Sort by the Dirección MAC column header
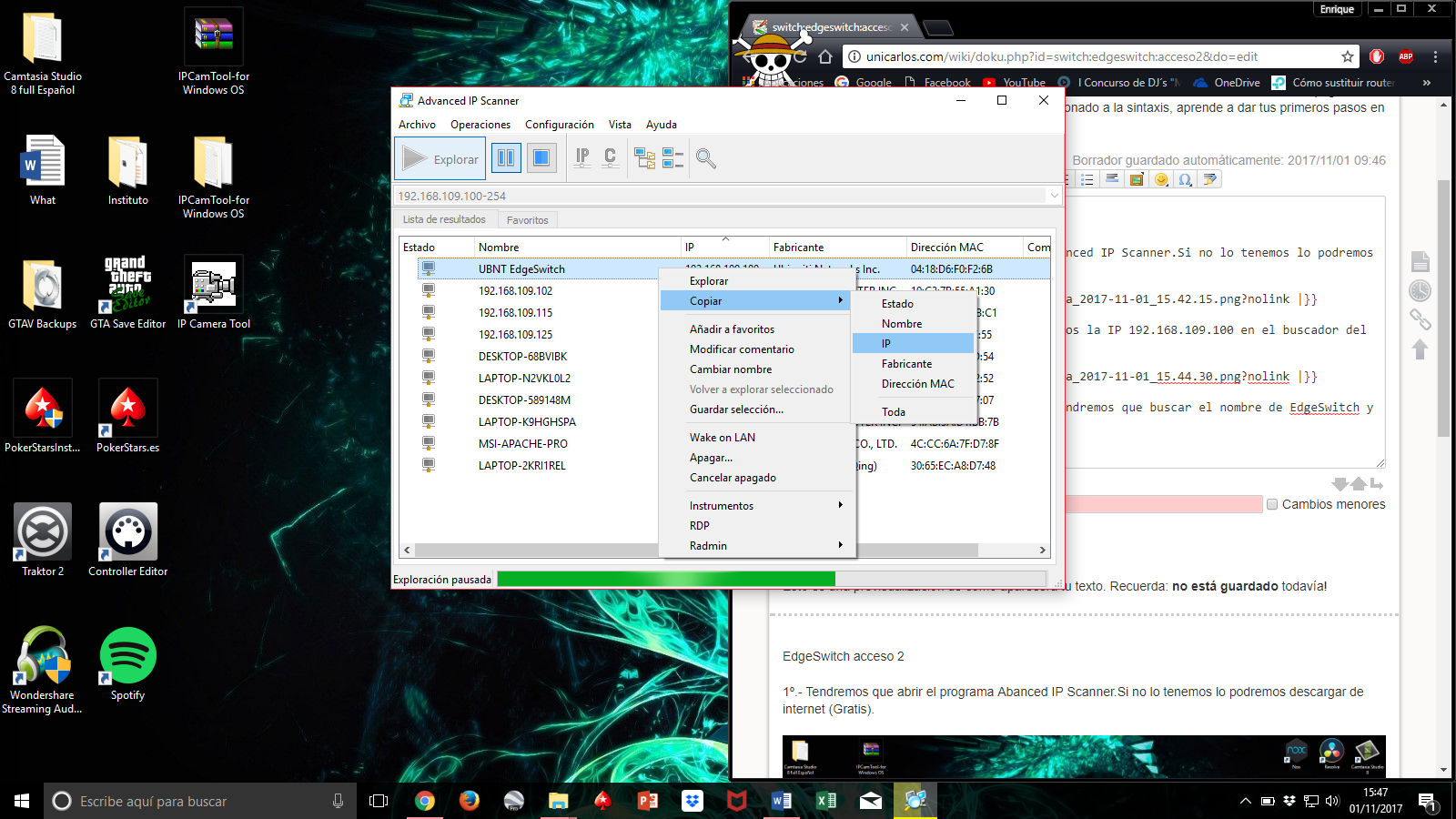This screenshot has height=819, width=1456. point(965,247)
